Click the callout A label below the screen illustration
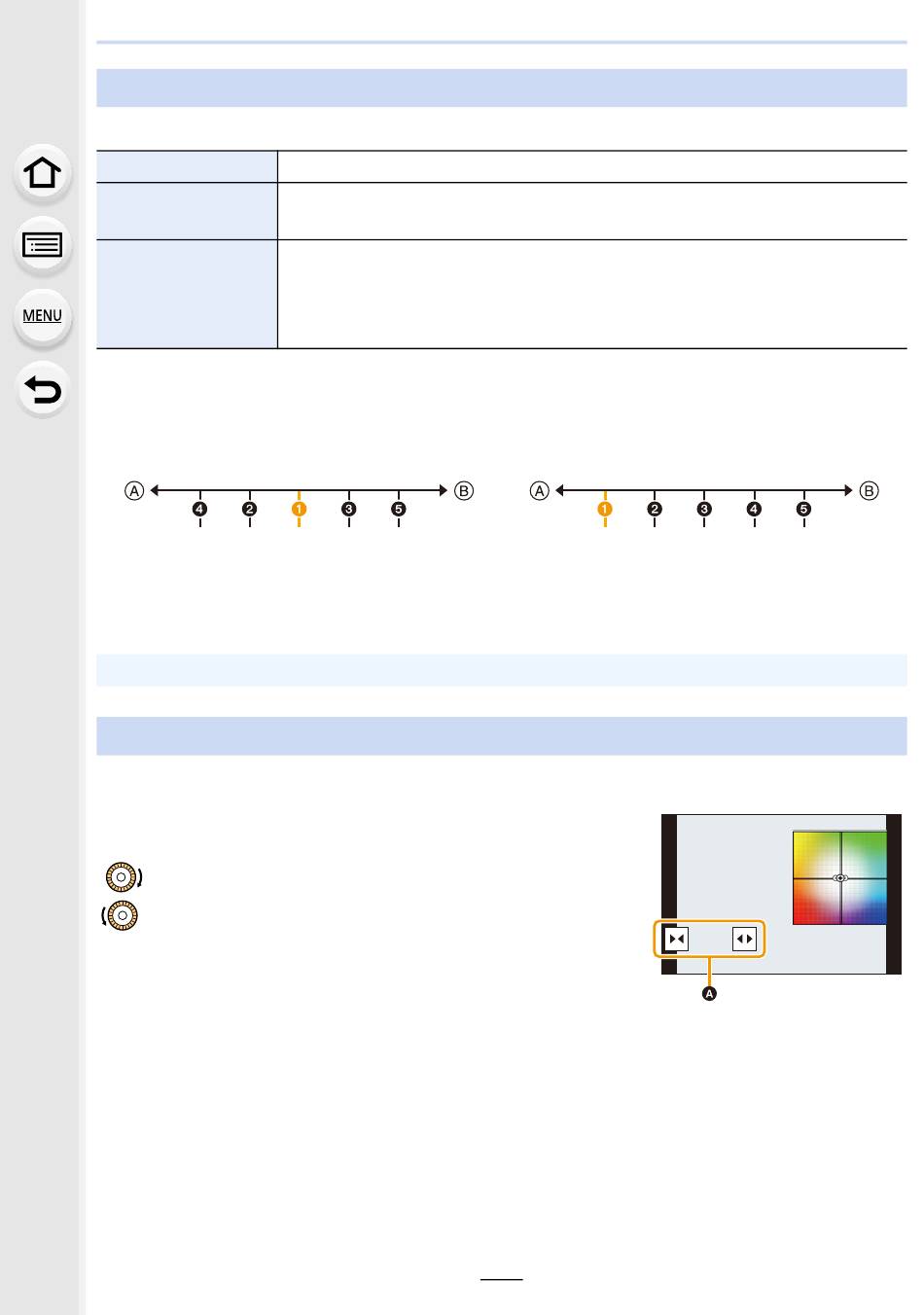Image resolution: width=924 pixels, height=1315 pixels. pyautogui.click(x=710, y=993)
